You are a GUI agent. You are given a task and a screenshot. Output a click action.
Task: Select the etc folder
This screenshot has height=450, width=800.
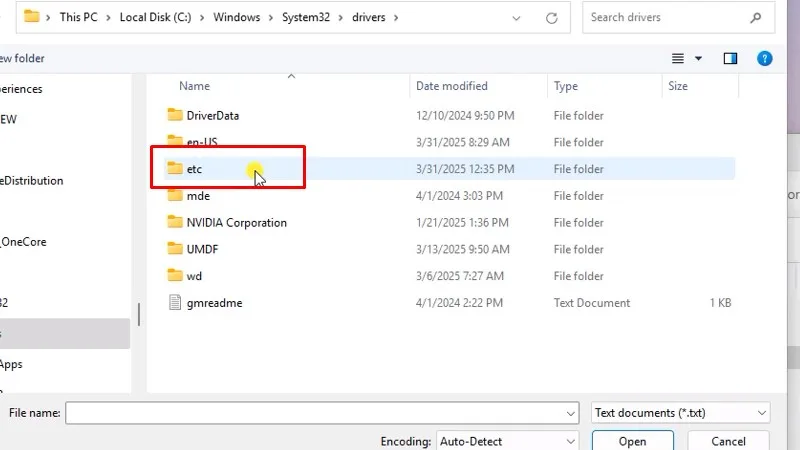(x=194, y=169)
